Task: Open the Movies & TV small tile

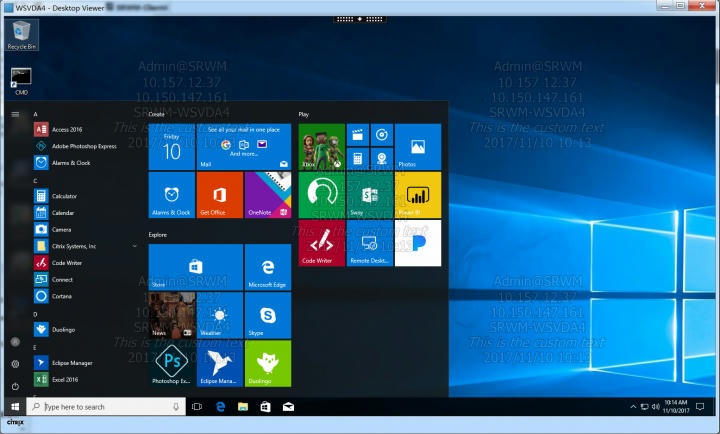Action: click(x=358, y=135)
